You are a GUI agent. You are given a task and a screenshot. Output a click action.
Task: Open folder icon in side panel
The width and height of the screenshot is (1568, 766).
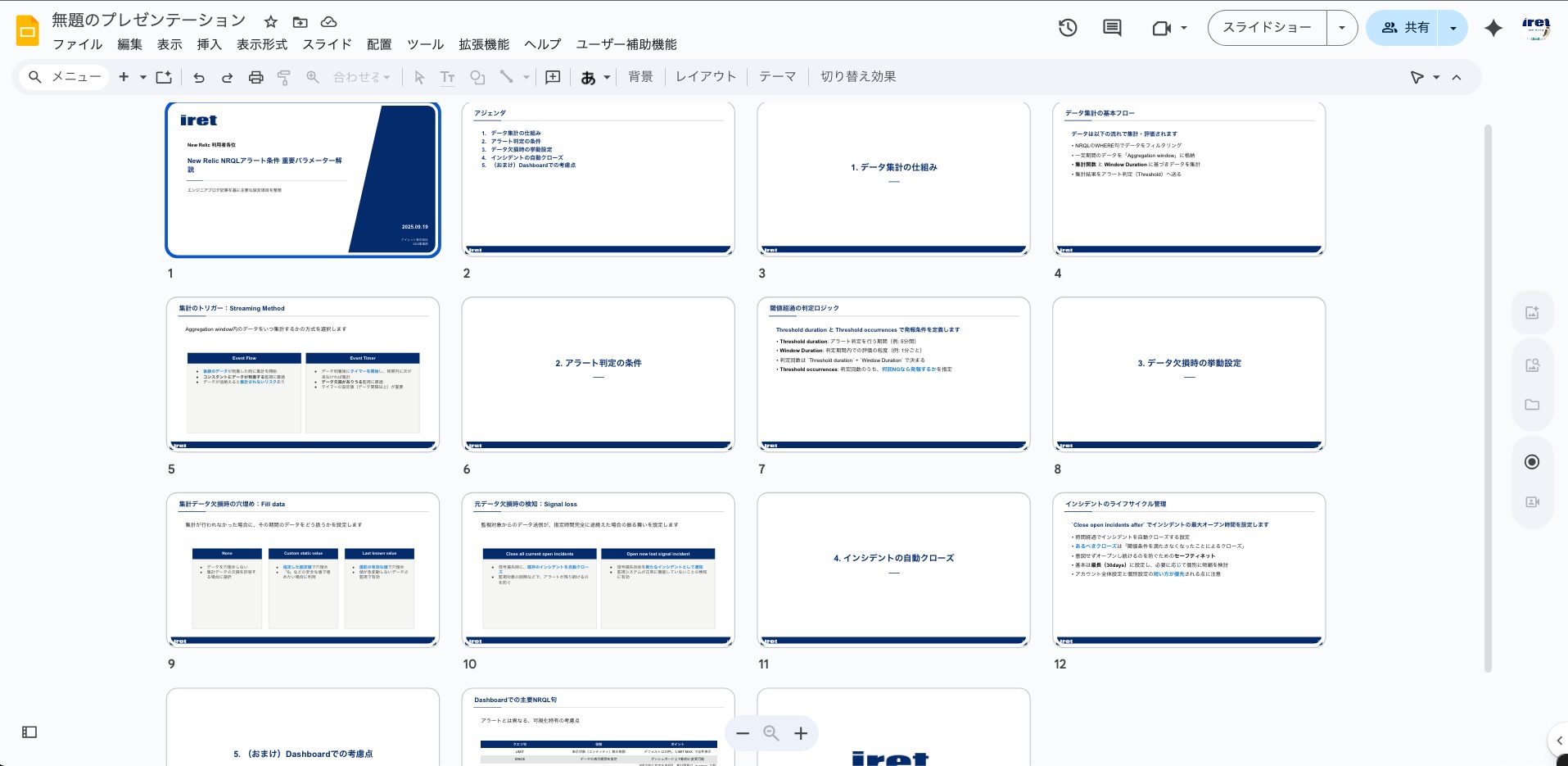click(x=1532, y=405)
